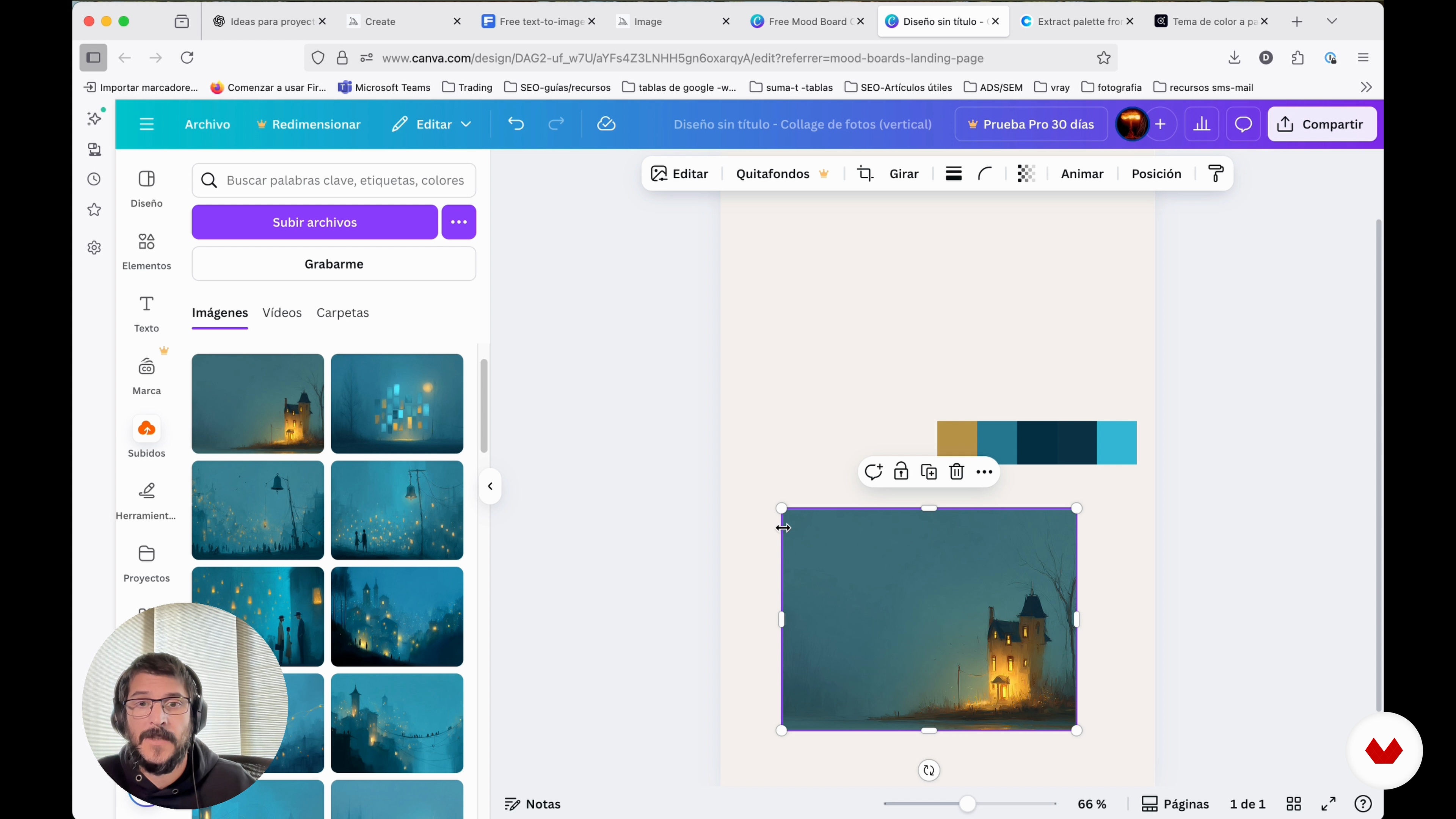This screenshot has height=819, width=1456.
Task: Switch to the Carpetas tab
Action: [x=342, y=312]
